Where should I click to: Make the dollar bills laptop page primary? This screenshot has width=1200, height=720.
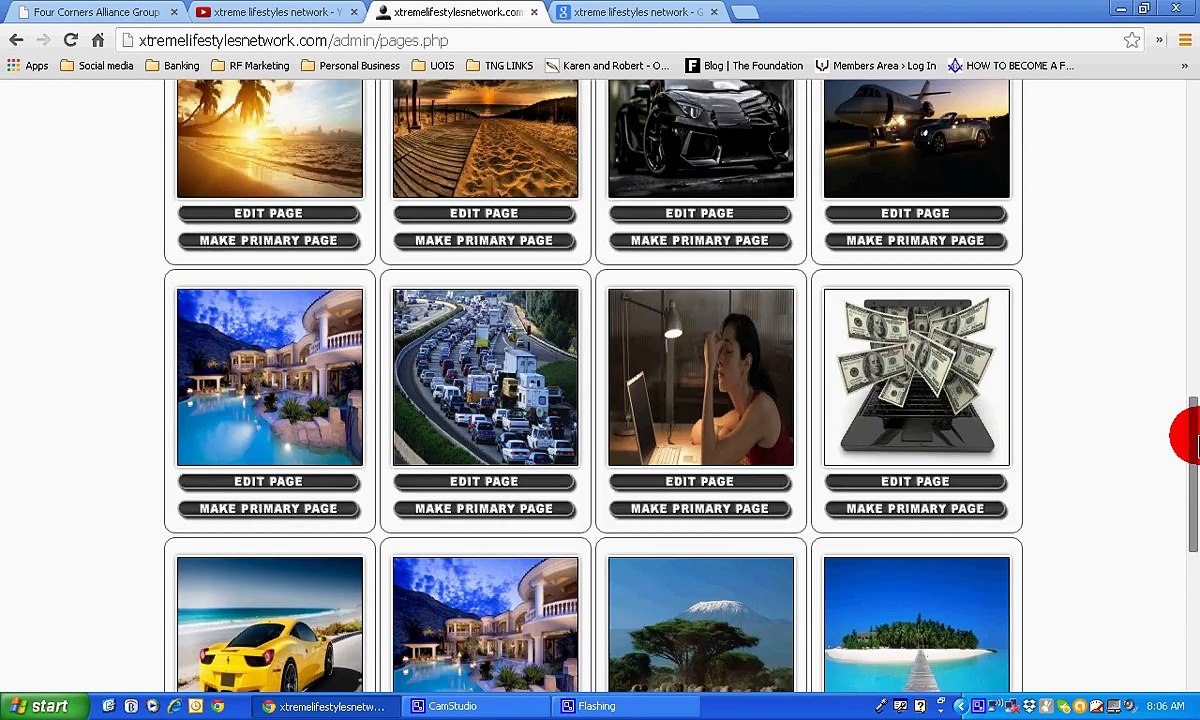916,509
